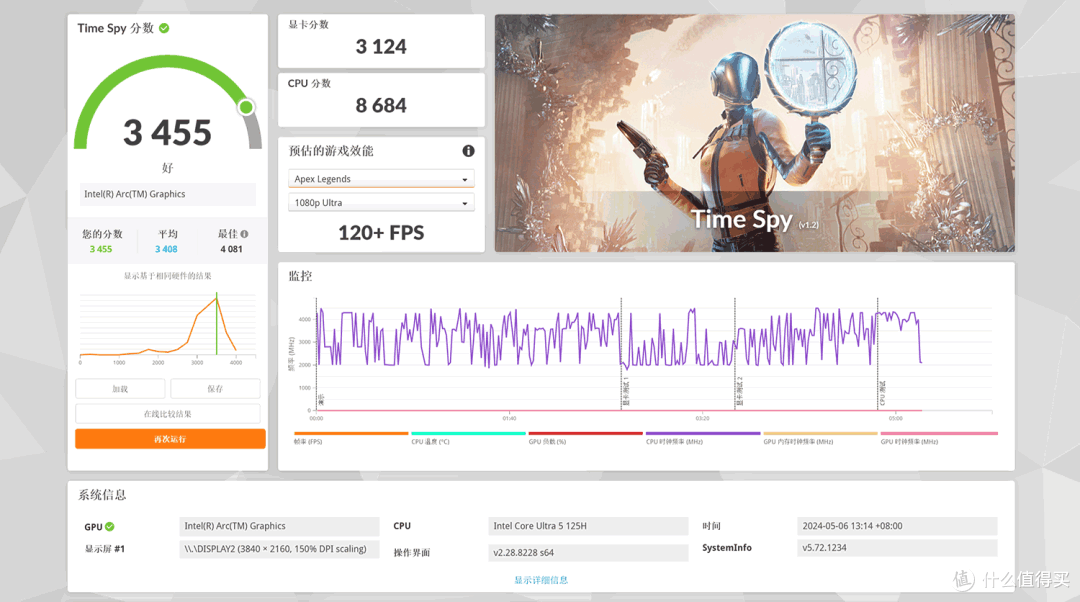Click the 显卡测试 1 marker on the monitoring chart

(x=626, y=391)
